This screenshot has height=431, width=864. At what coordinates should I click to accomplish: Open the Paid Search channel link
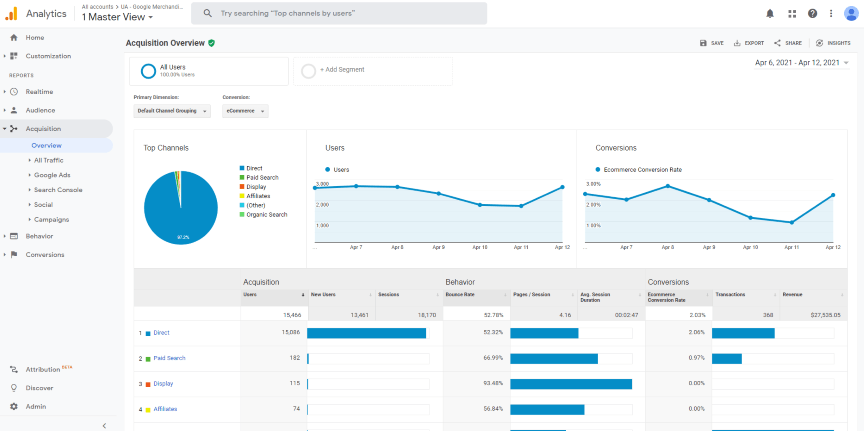click(x=169, y=358)
